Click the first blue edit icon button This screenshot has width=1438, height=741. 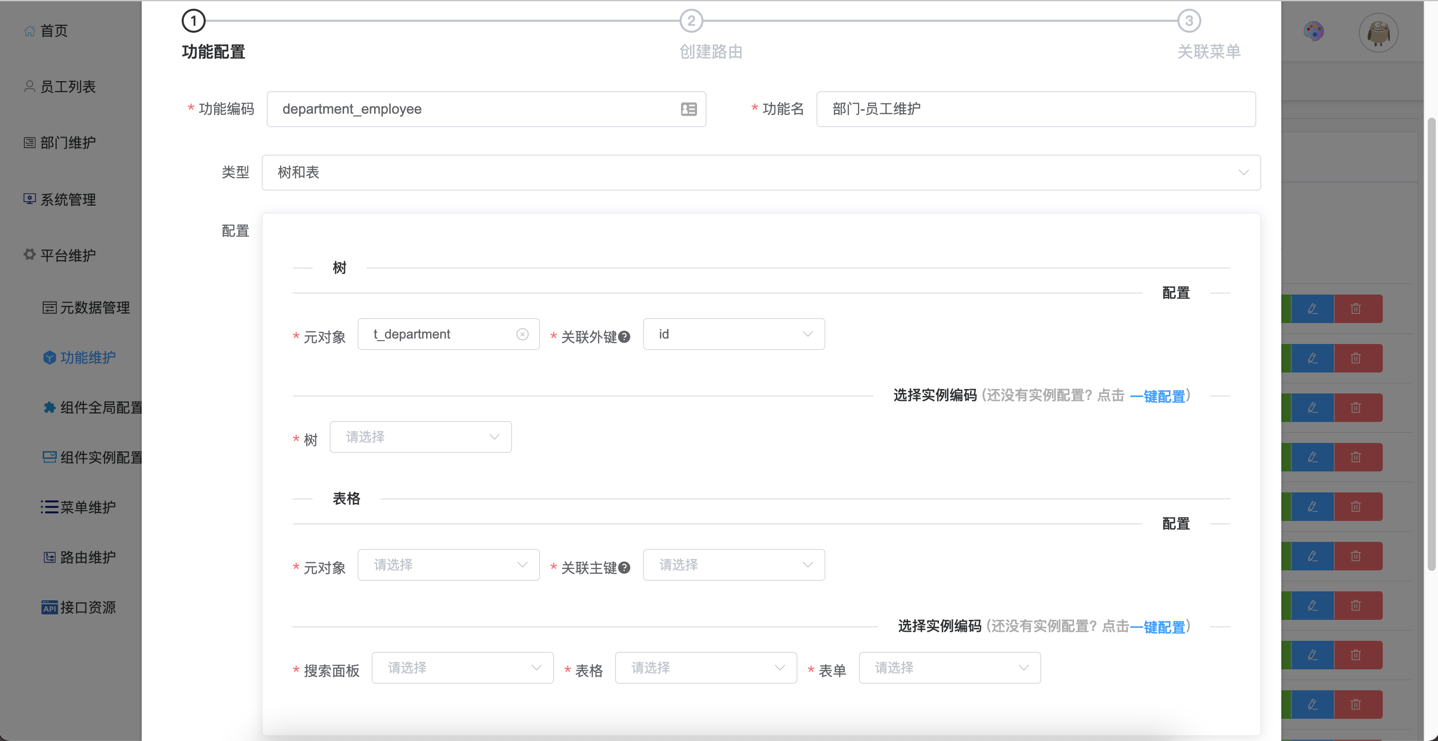(1312, 309)
